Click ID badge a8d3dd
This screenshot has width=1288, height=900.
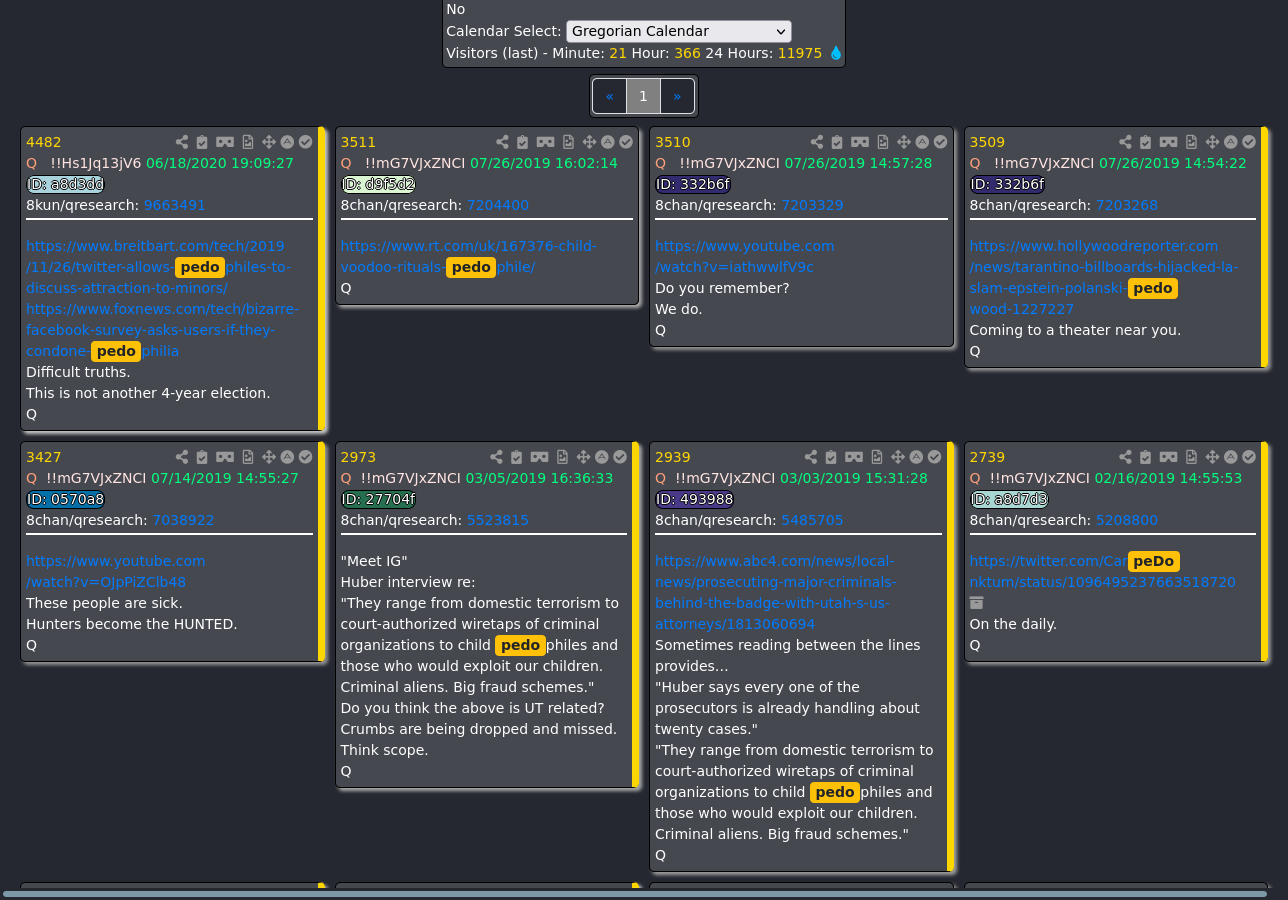65,184
